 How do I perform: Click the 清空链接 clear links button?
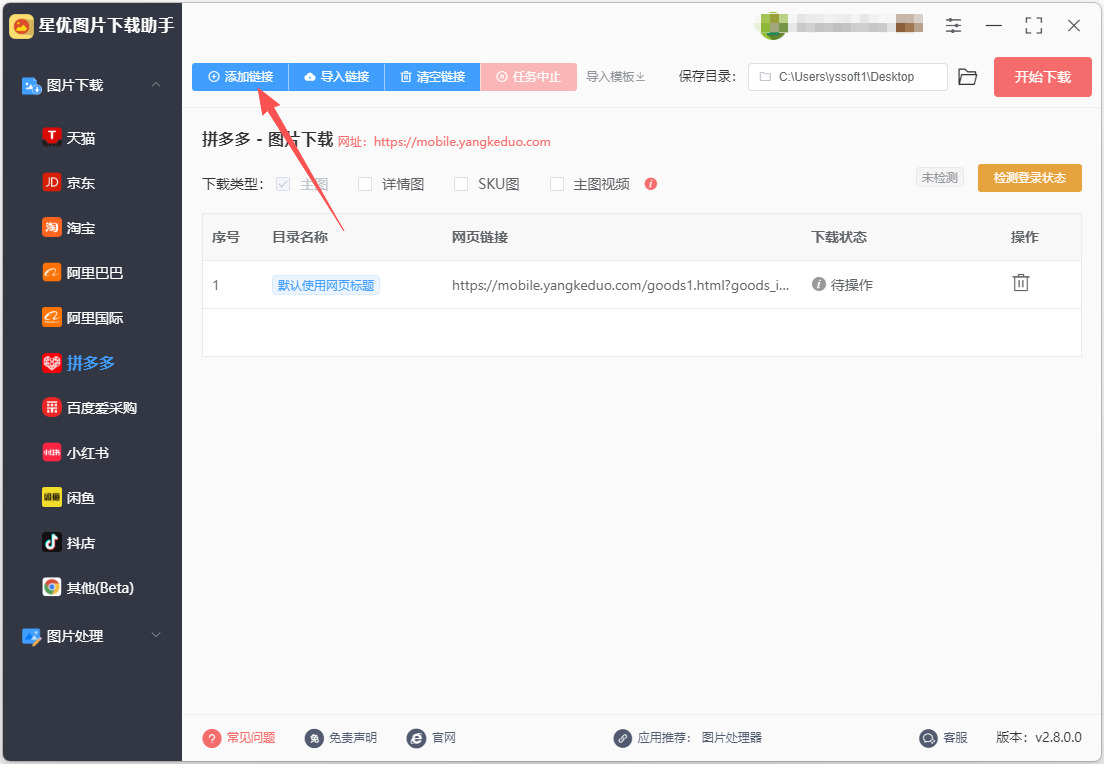click(432, 77)
